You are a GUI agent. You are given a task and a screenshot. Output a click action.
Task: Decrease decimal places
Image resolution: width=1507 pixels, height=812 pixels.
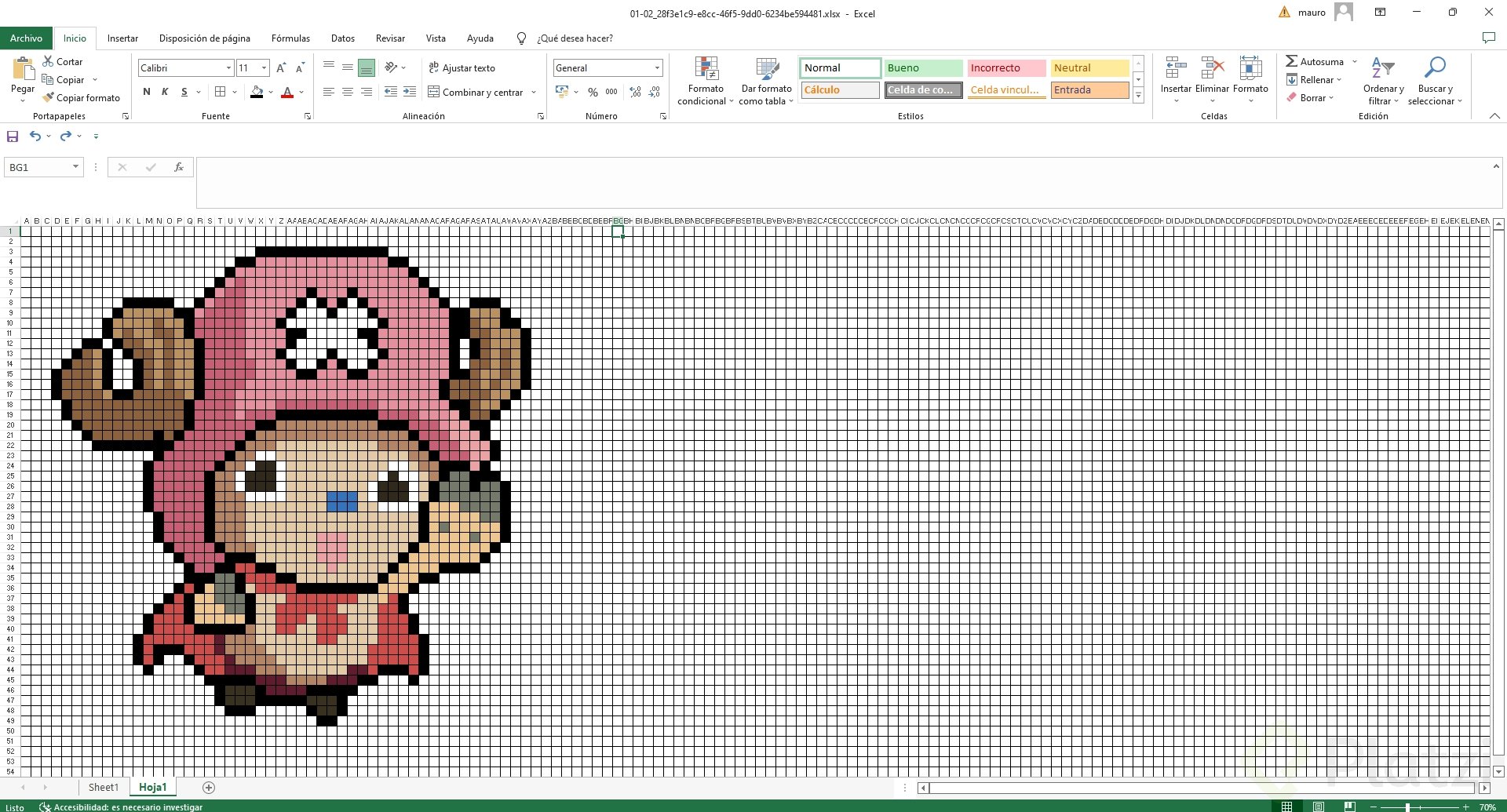[x=654, y=92]
